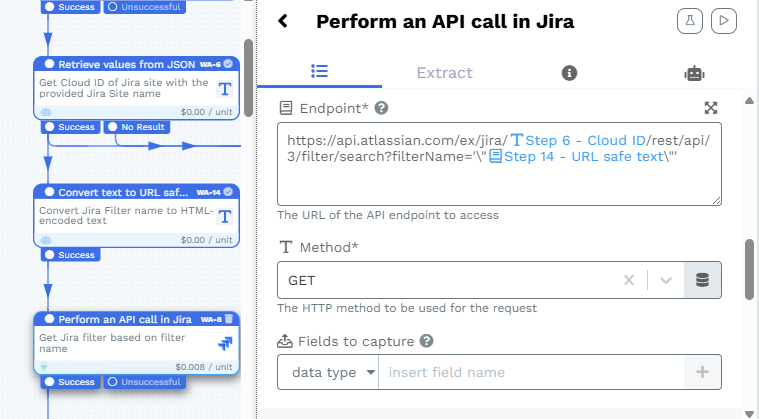Select the list settings tab

(319, 73)
